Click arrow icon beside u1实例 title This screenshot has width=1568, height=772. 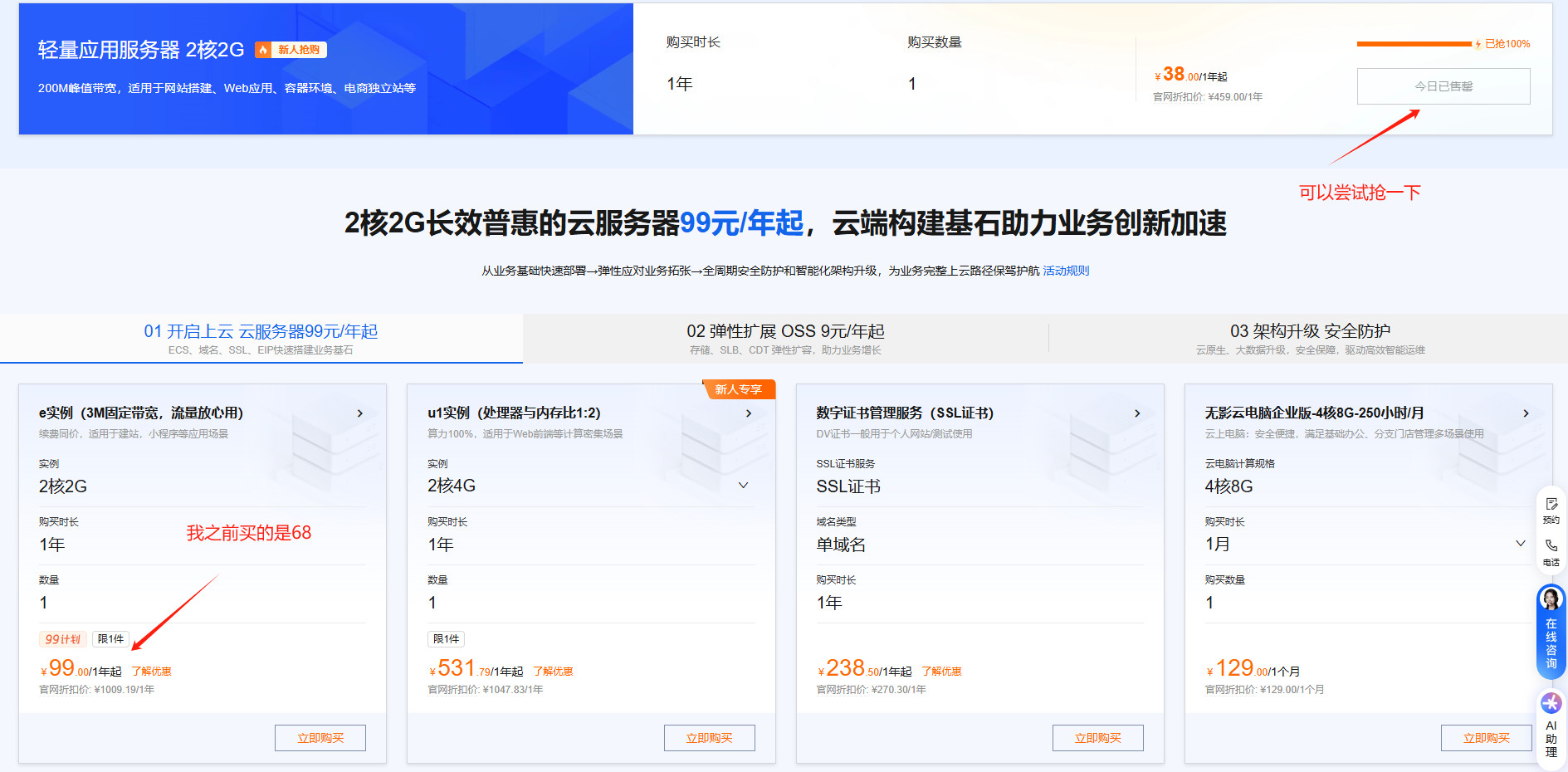pos(749,413)
